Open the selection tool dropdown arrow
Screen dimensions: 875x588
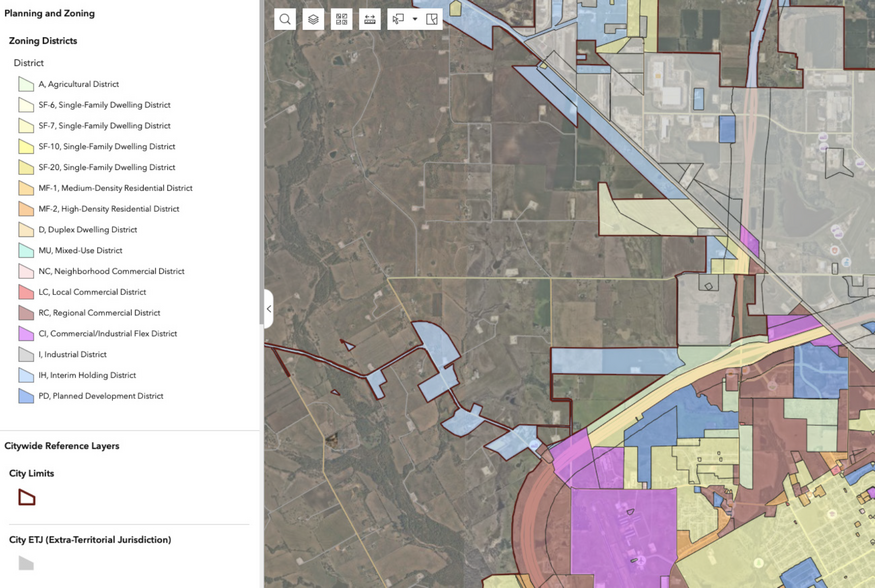(415, 19)
